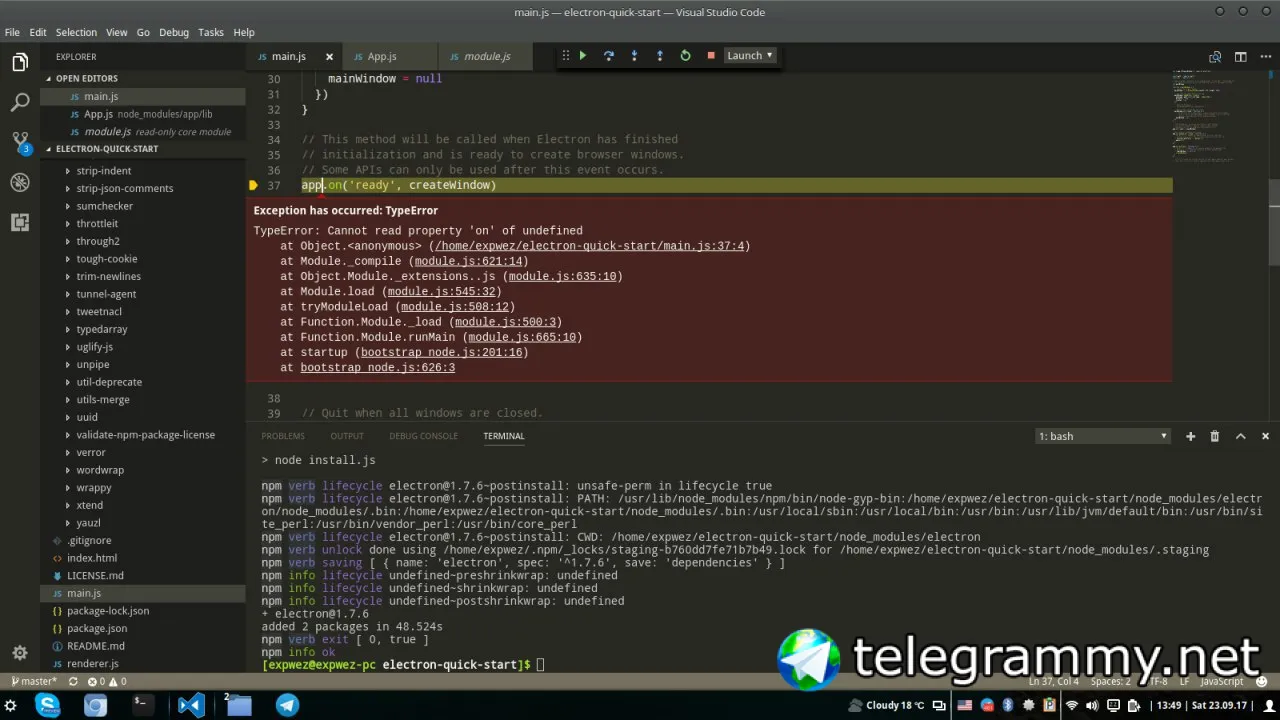The width and height of the screenshot is (1280, 720).
Task: Open the Search view in activity bar
Action: tap(20, 102)
